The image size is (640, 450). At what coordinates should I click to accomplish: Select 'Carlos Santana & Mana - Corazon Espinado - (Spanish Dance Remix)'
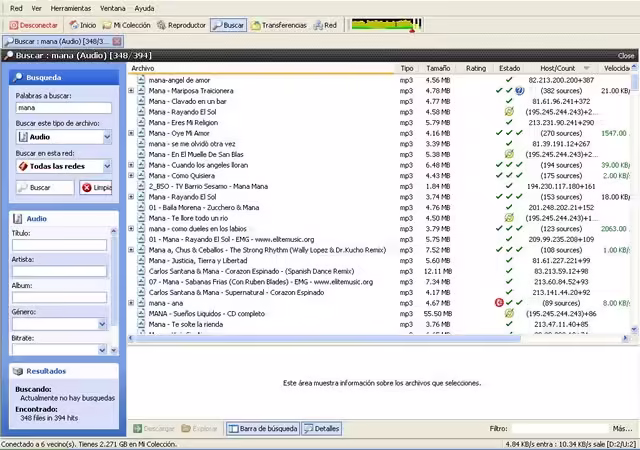[x=251, y=271]
